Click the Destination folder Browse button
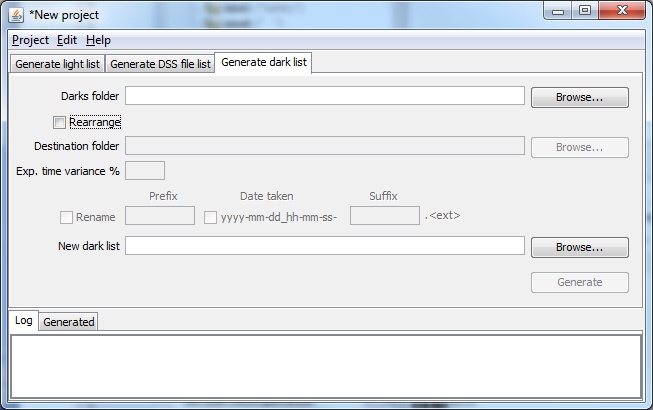 tap(580, 147)
